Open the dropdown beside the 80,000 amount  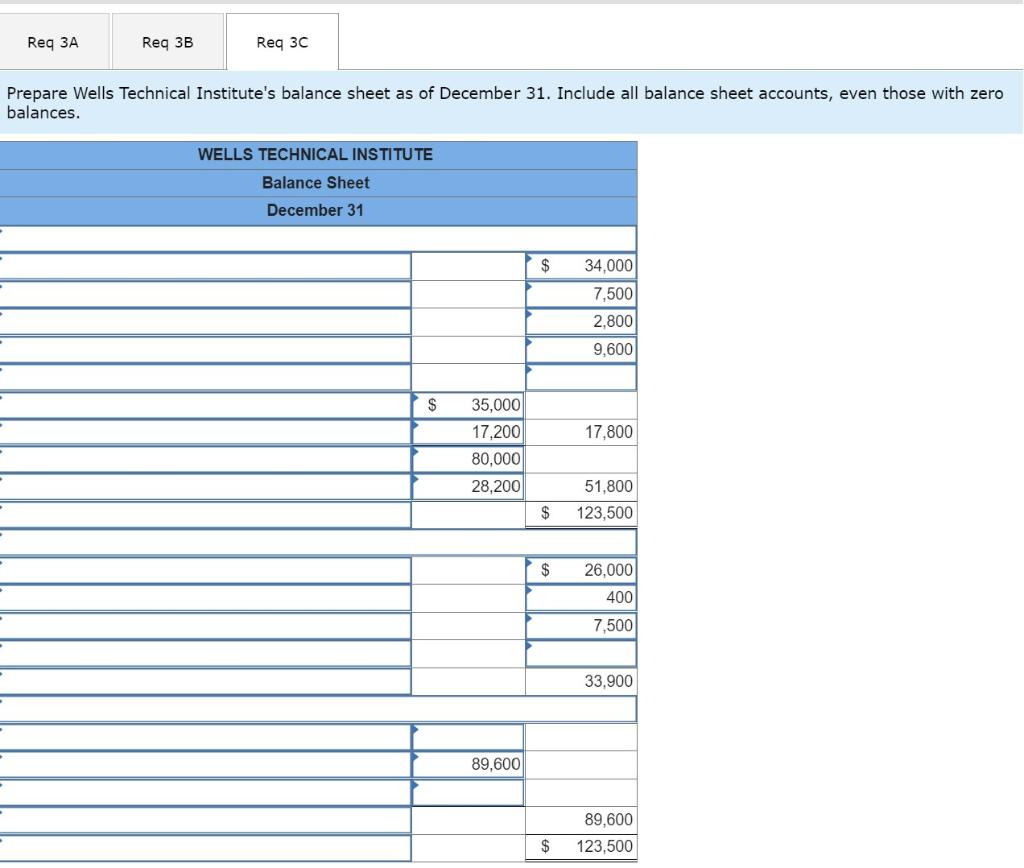(417, 454)
